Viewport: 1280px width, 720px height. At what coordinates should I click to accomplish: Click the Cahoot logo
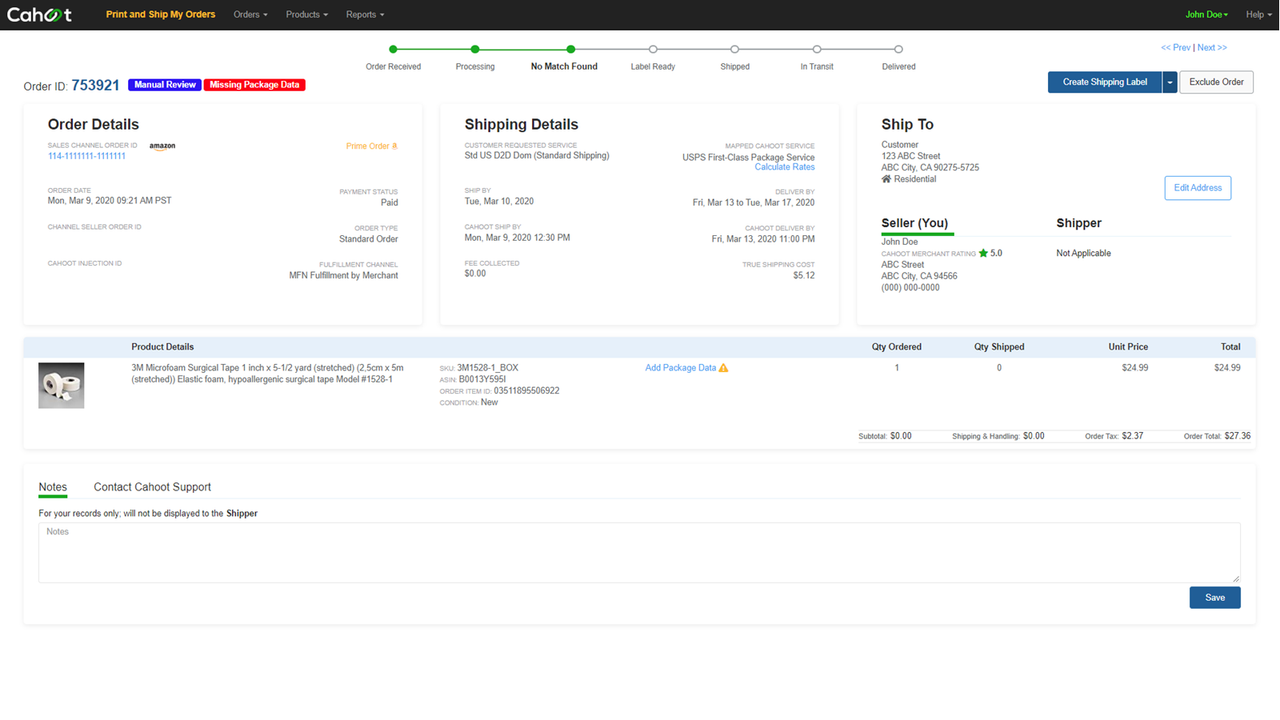click(x=38, y=14)
